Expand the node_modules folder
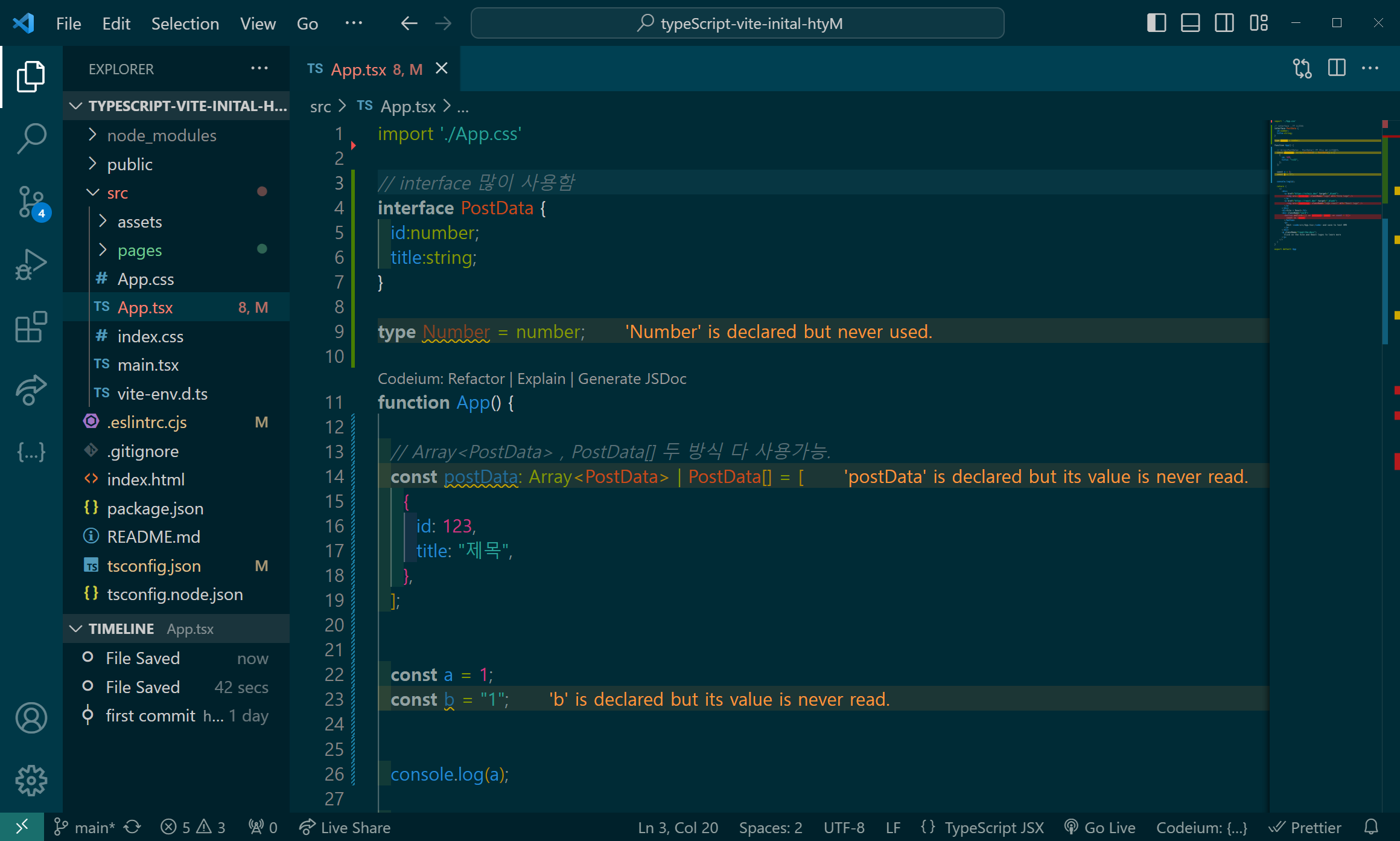This screenshot has height=841, width=1400. (176, 135)
